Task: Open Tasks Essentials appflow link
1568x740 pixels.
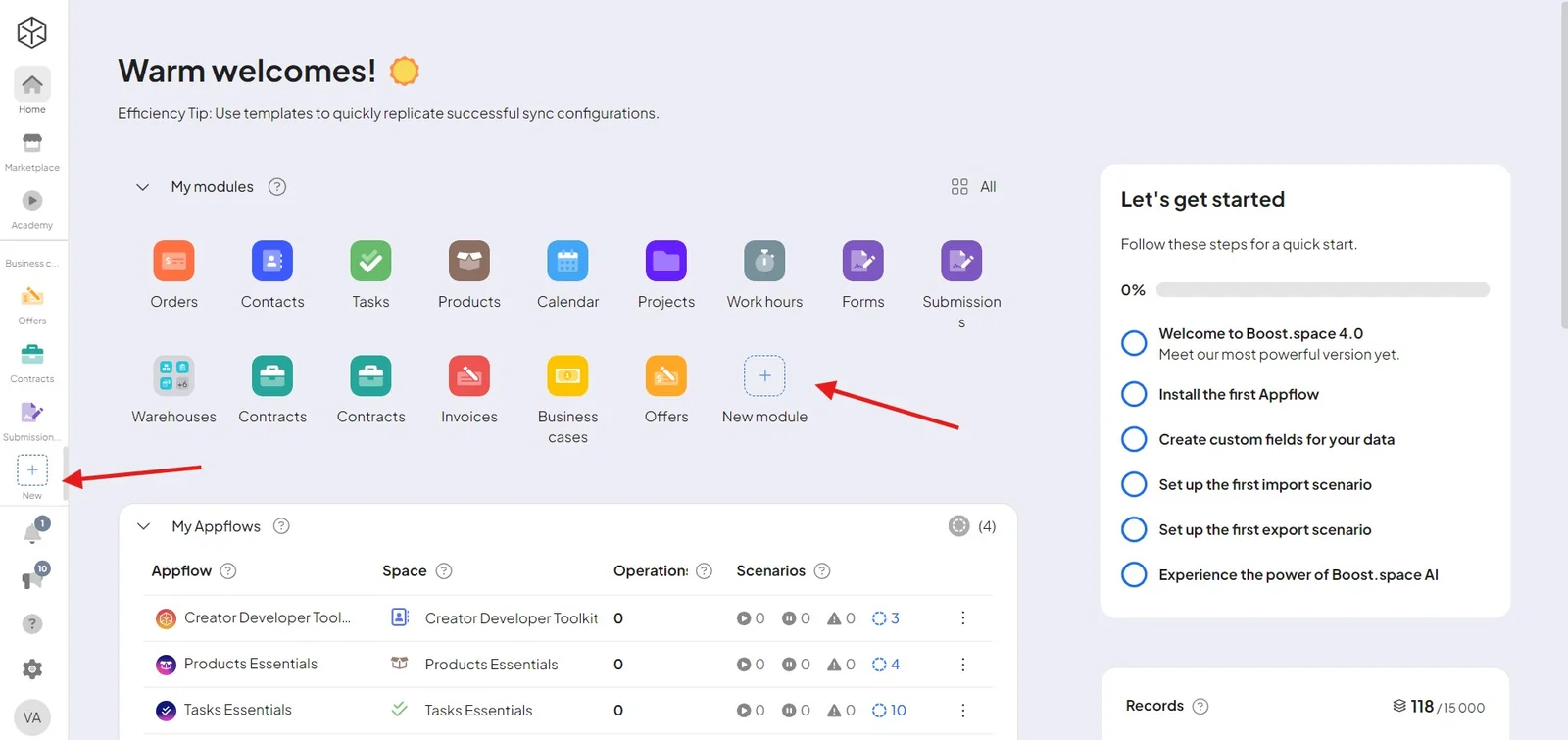Action: tap(238, 710)
